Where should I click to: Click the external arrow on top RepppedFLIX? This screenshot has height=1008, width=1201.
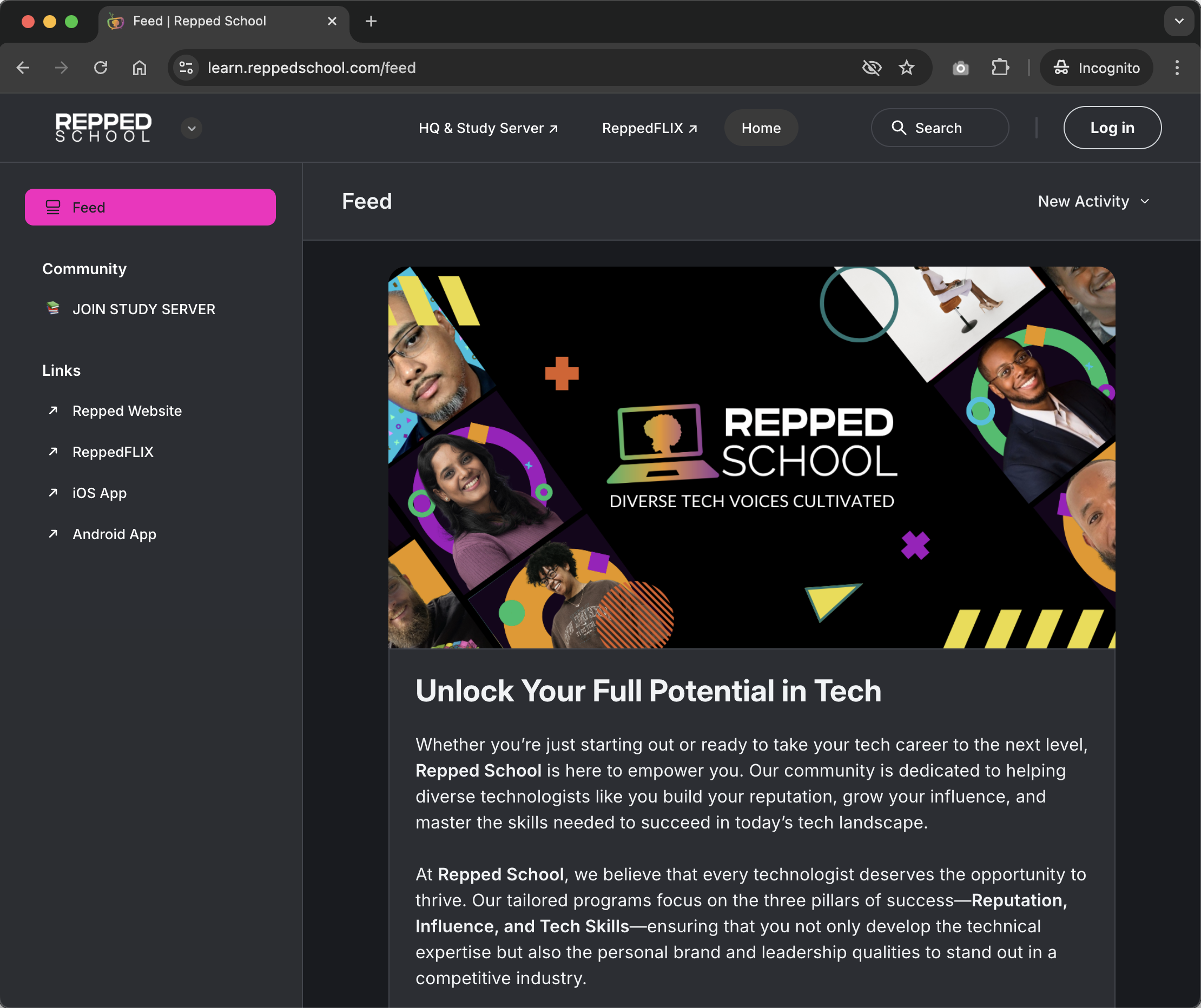pos(692,129)
